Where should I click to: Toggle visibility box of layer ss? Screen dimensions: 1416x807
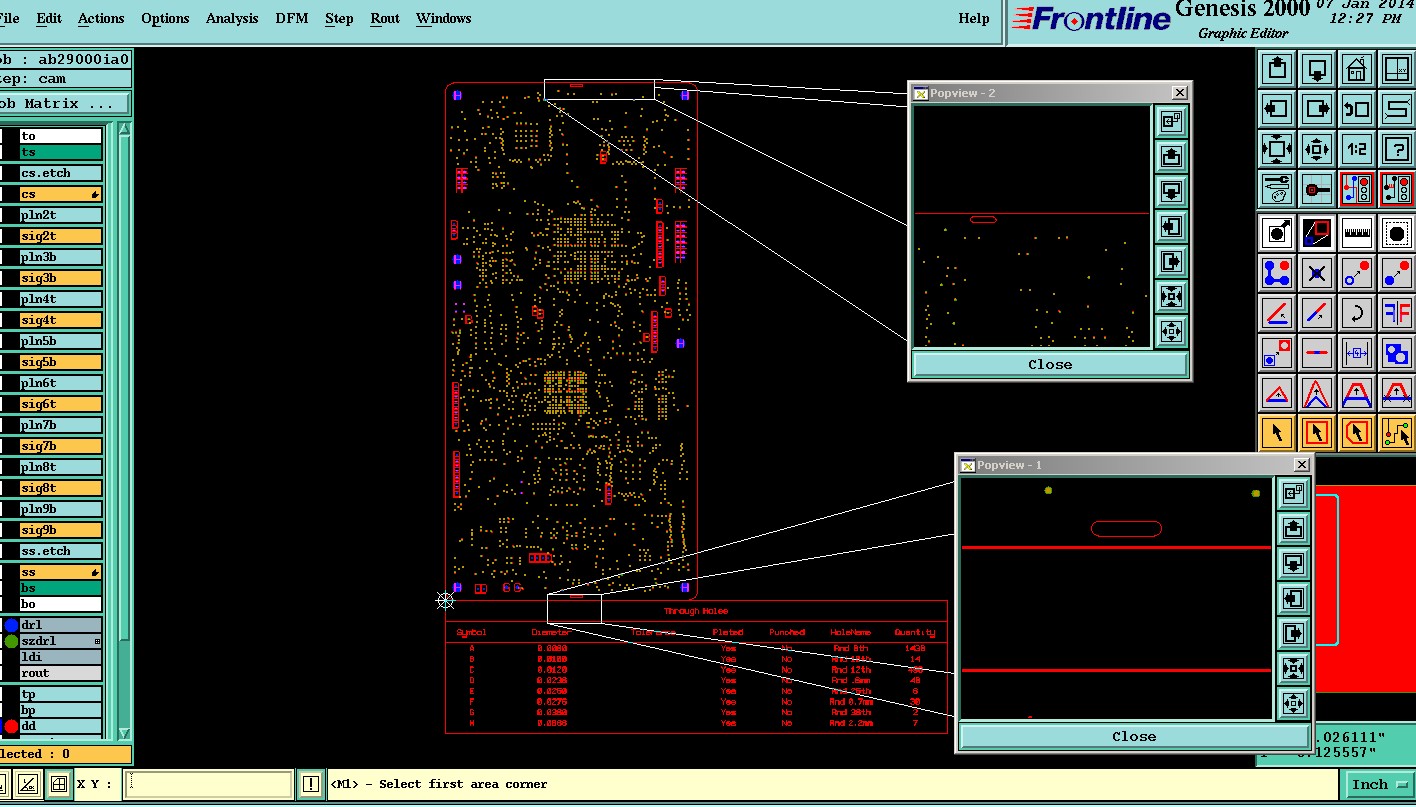11,572
